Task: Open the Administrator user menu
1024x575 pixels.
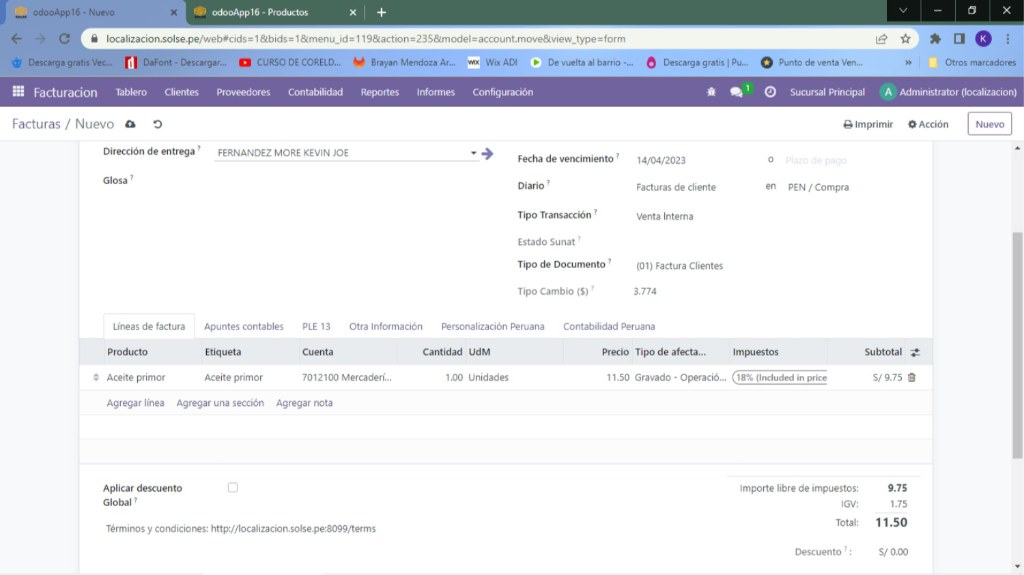Action: click(948, 92)
